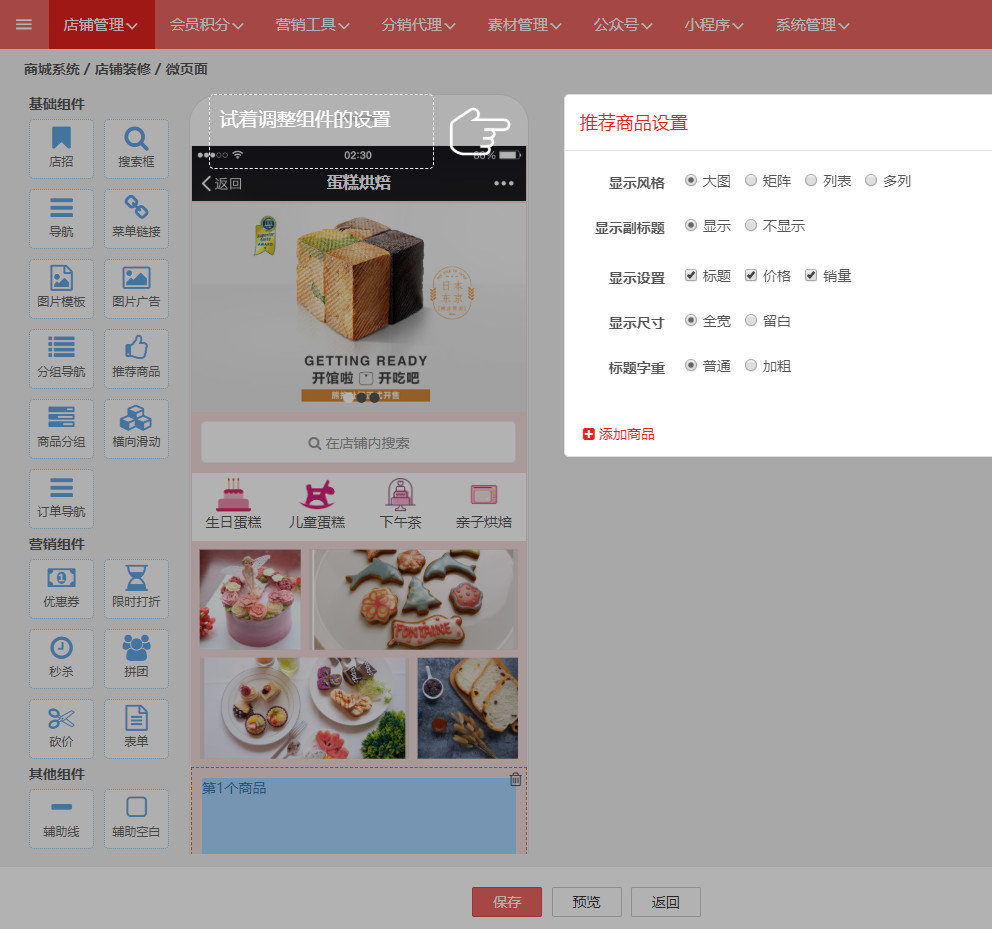Choose the 推荐商品 thumbs-up component
The width and height of the screenshot is (992, 929).
point(136,358)
